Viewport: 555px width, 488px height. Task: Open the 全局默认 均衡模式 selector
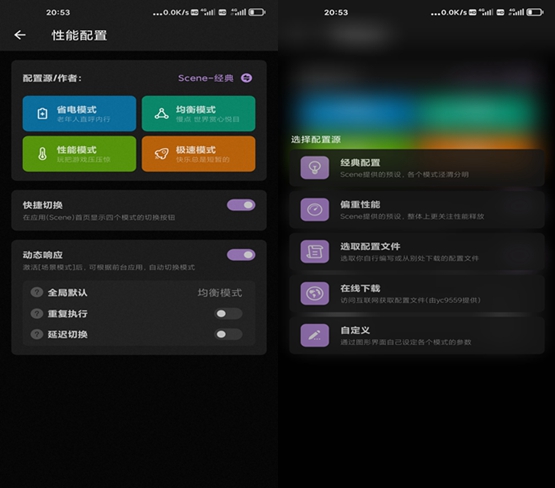coord(220,293)
